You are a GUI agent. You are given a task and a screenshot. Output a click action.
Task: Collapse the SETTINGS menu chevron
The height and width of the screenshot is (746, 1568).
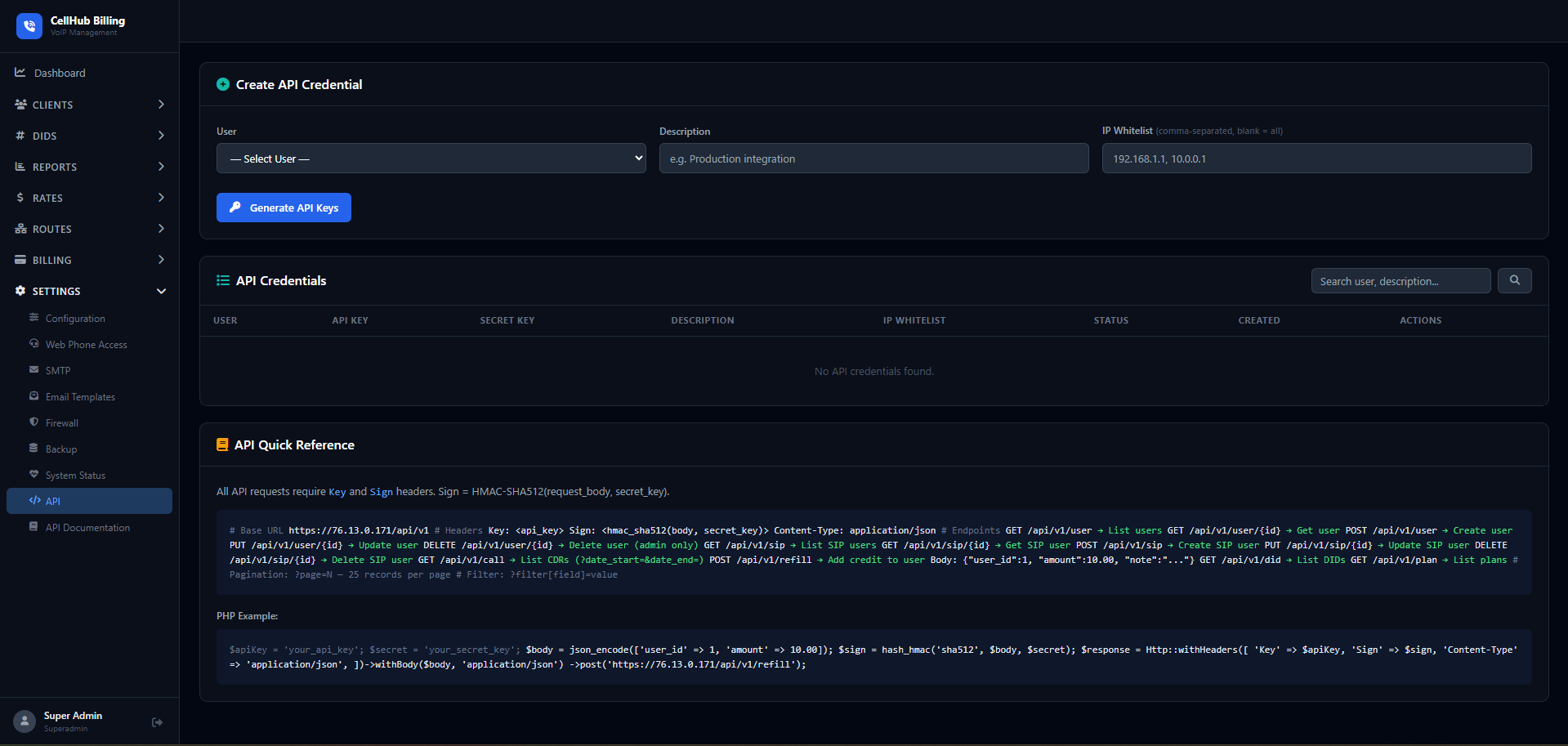[161, 291]
